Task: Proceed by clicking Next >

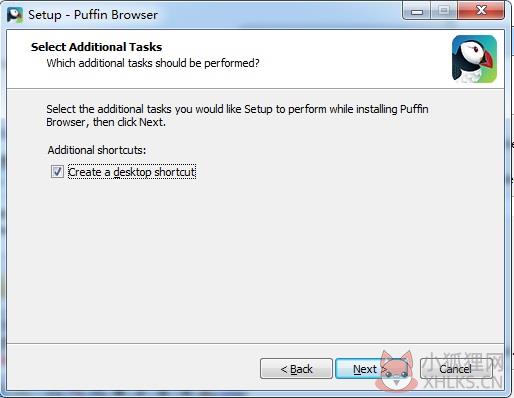Action: [369, 369]
